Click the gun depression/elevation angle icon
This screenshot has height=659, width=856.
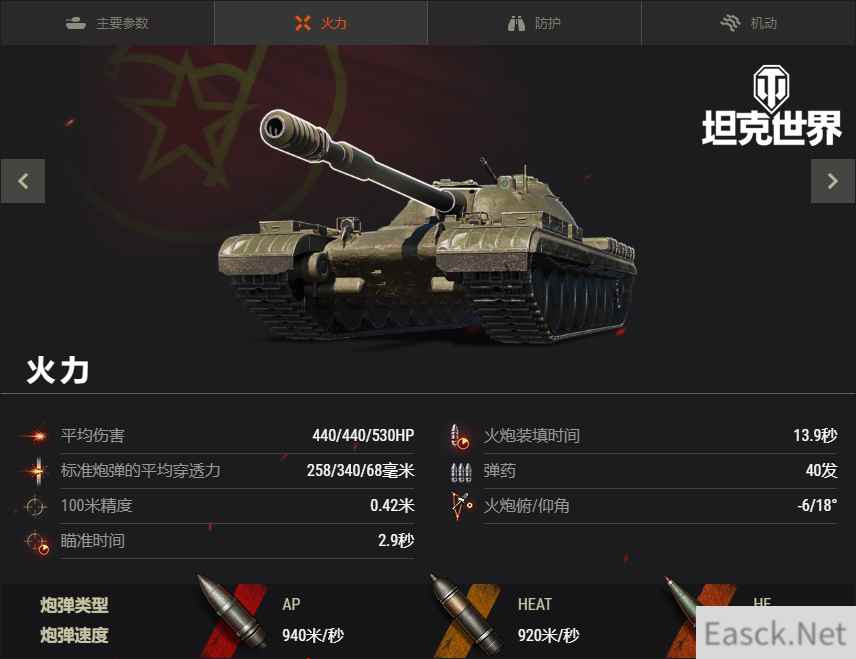tap(461, 506)
